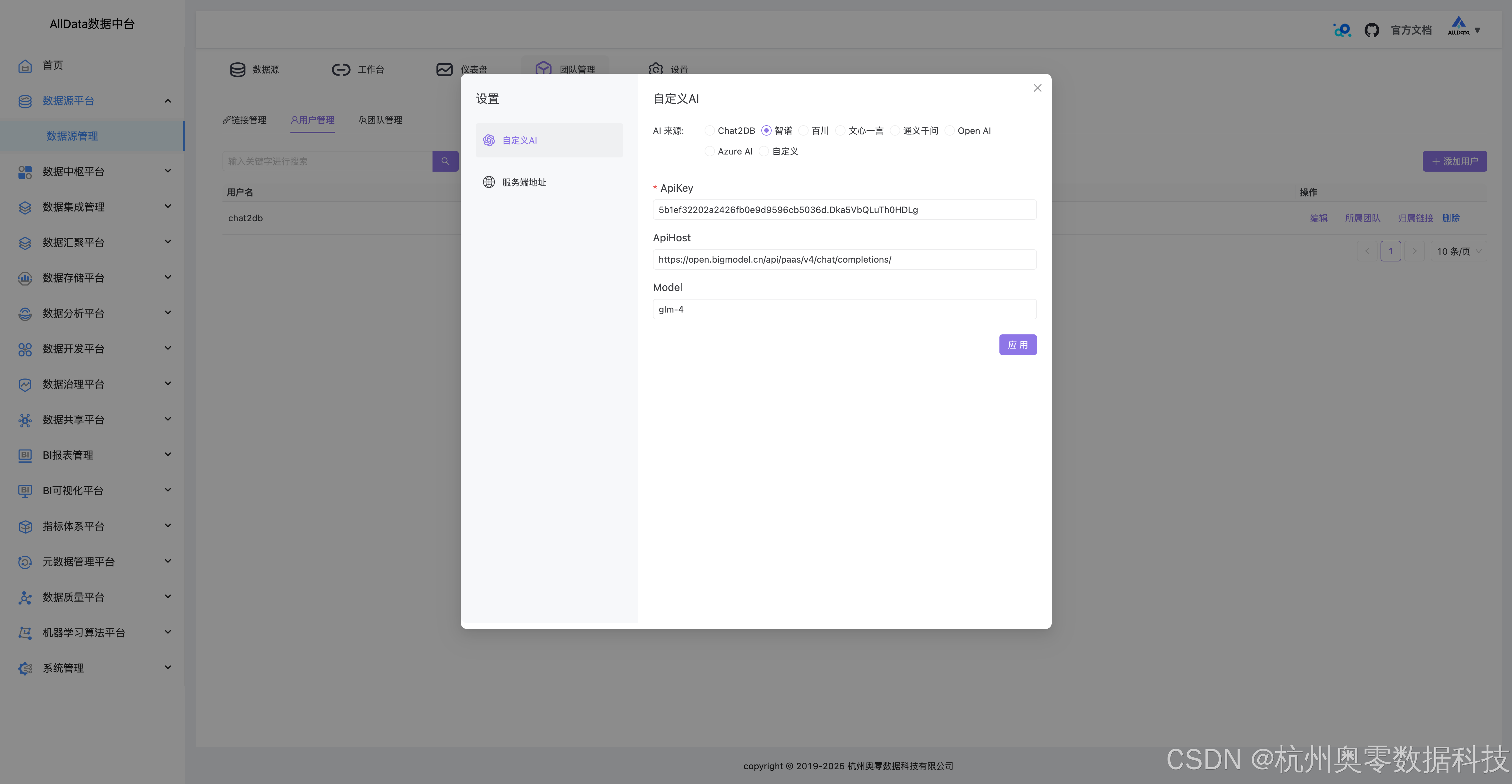1512x784 pixels.
Task: Click into the ApiHost input field
Action: 844,259
